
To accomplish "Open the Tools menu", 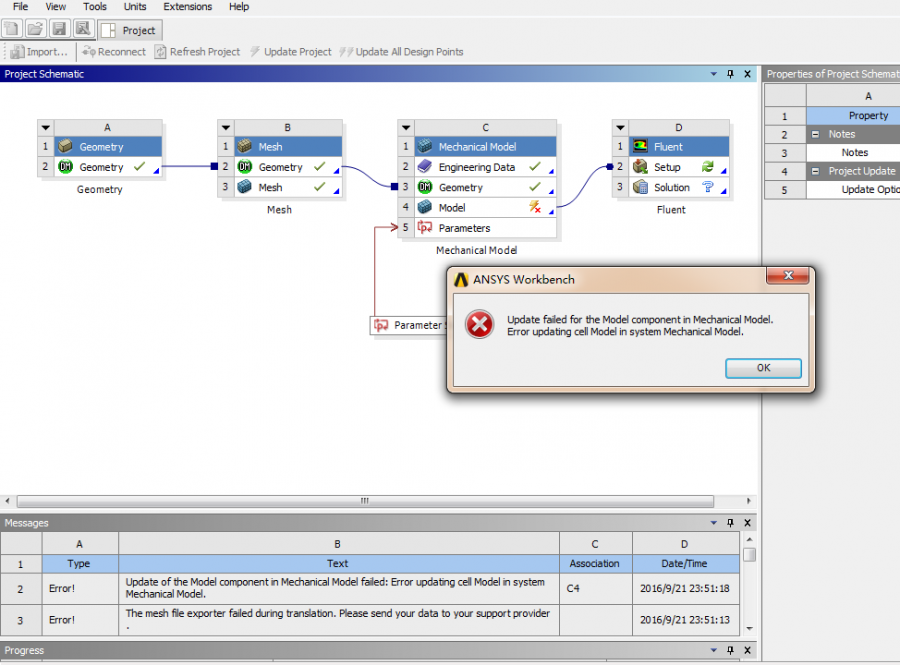I will point(95,7).
